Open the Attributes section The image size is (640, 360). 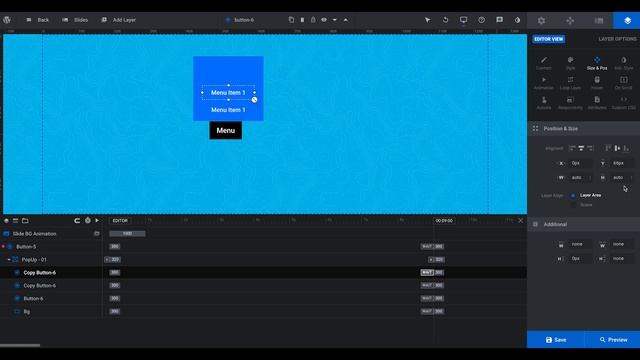pos(597,103)
